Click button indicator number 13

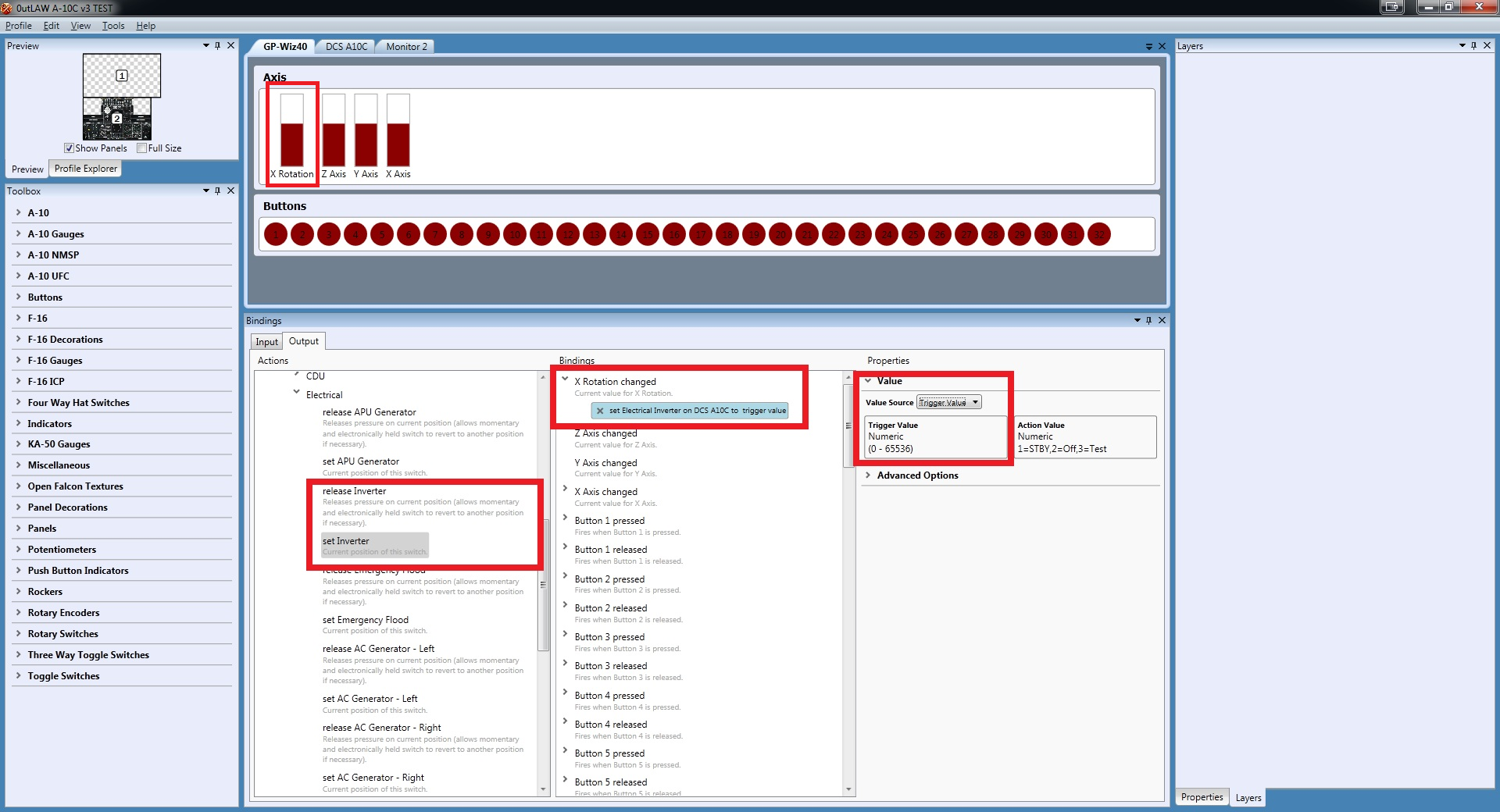click(x=595, y=234)
